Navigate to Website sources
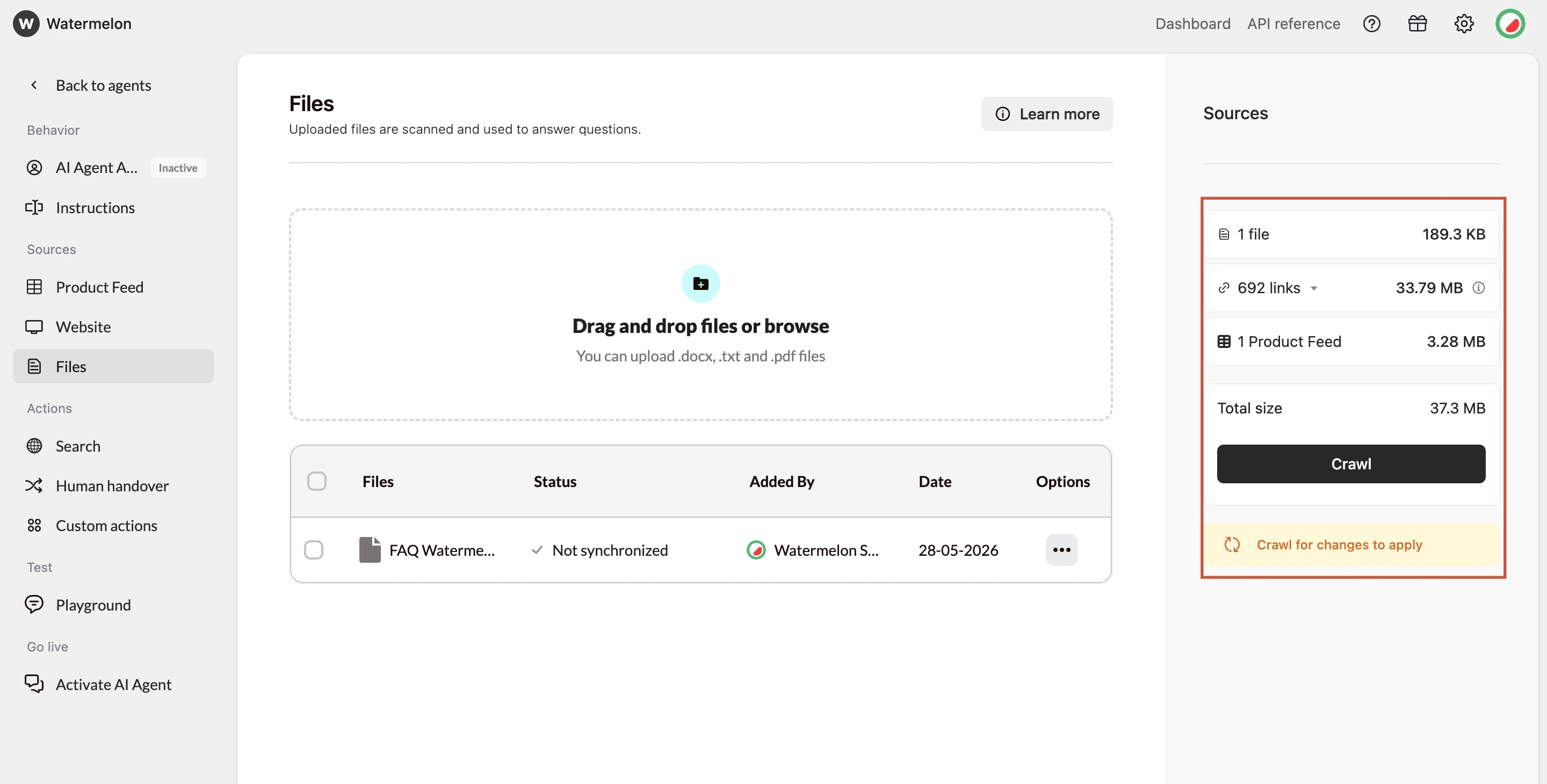This screenshot has height=784, width=1547. click(113, 326)
